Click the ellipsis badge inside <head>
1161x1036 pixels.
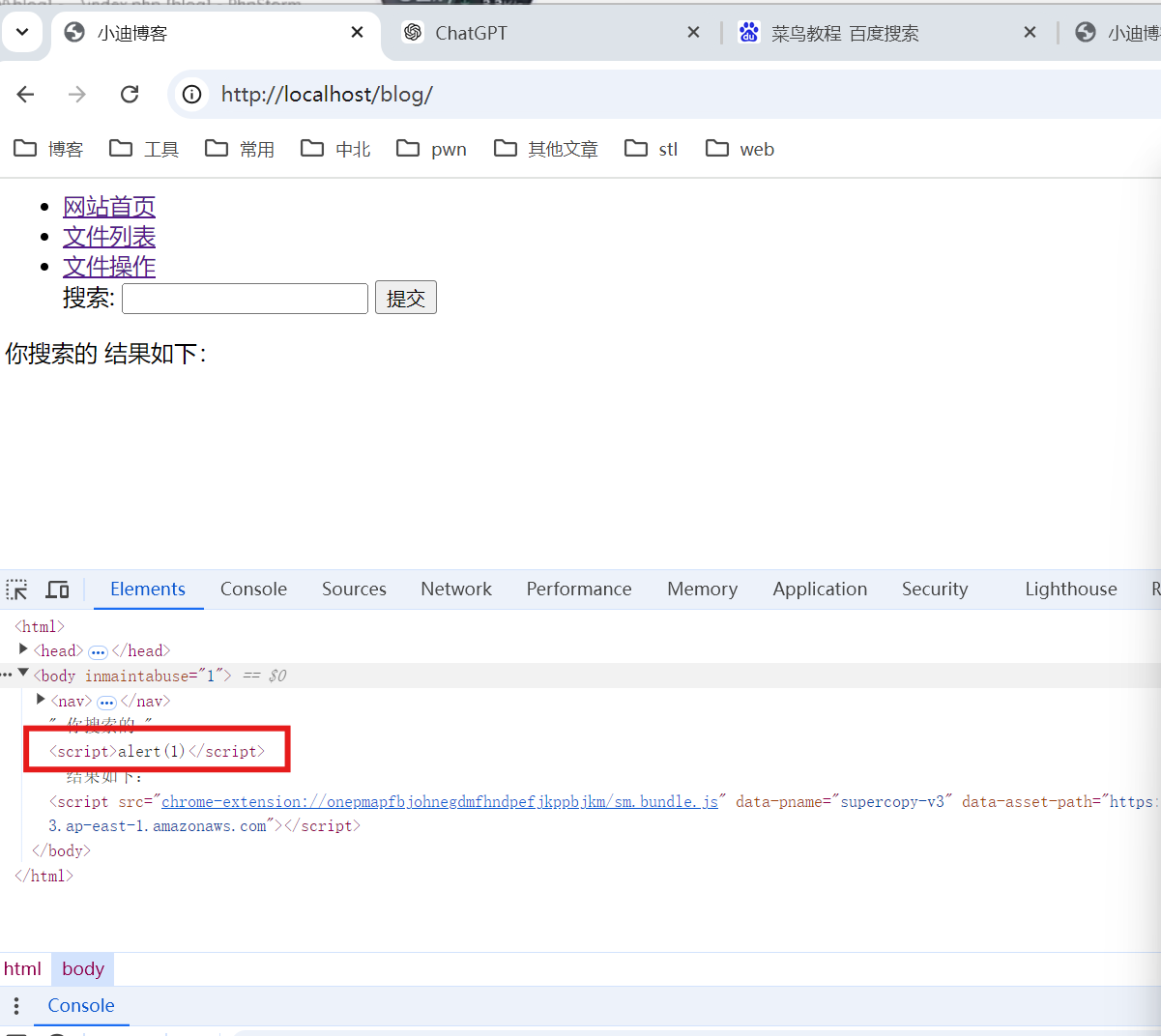(98, 652)
